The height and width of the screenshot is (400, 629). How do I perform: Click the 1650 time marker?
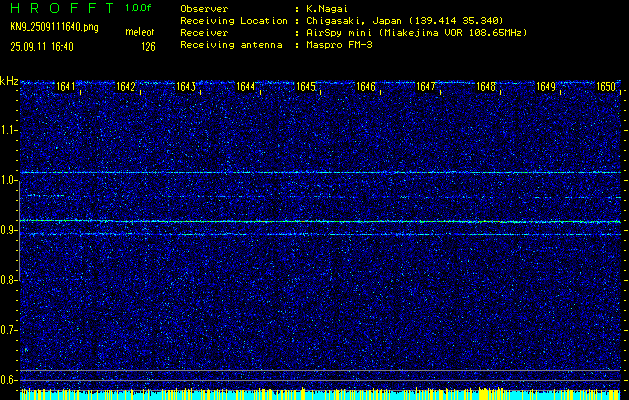pyautogui.click(x=606, y=87)
